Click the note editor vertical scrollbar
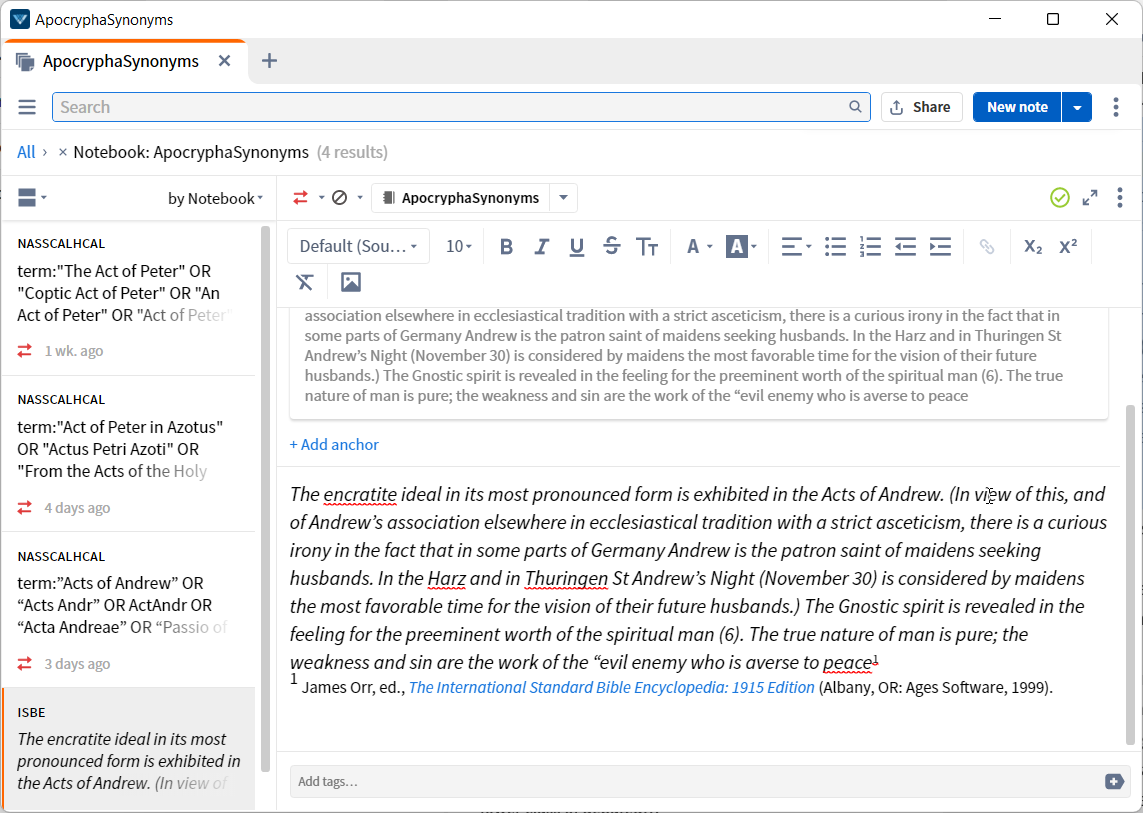Image resolution: width=1143 pixels, height=813 pixels. pos(1131,576)
